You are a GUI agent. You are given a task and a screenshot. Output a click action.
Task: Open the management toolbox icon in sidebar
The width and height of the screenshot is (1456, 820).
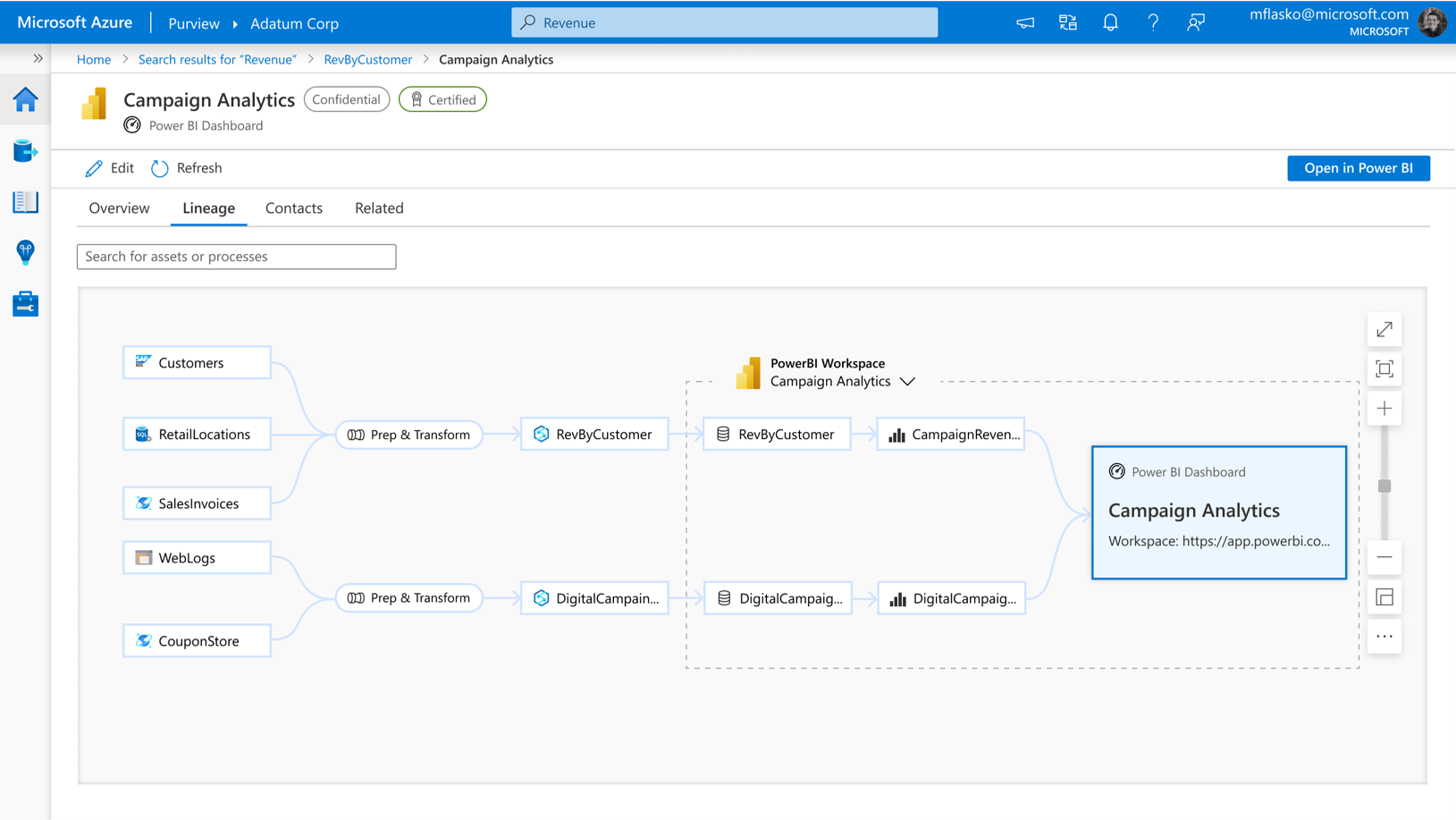[x=25, y=304]
